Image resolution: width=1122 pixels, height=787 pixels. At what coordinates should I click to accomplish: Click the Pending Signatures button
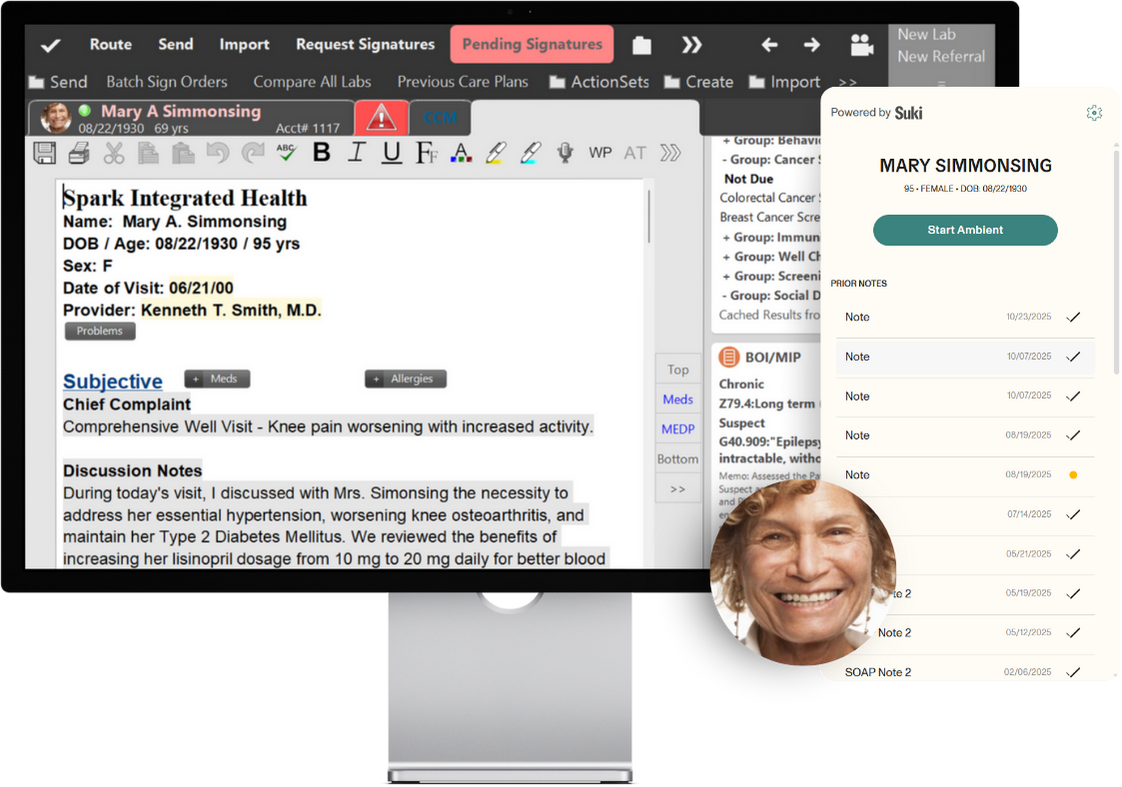(532, 44)
